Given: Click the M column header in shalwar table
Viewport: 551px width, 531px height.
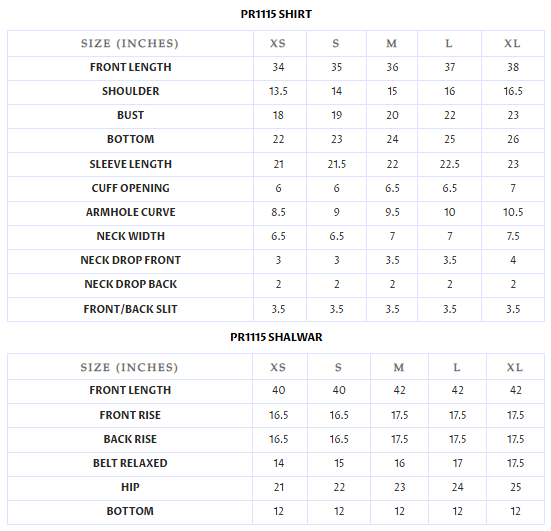Looking at the screenshot, I should (x=398, y=367).
